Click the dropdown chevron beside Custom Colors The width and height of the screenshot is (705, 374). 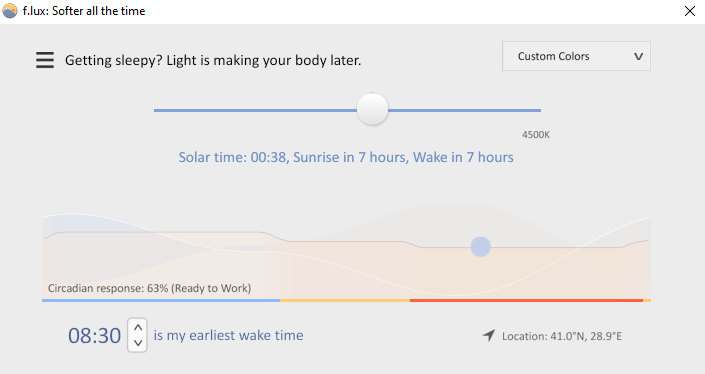coord(638,57)
